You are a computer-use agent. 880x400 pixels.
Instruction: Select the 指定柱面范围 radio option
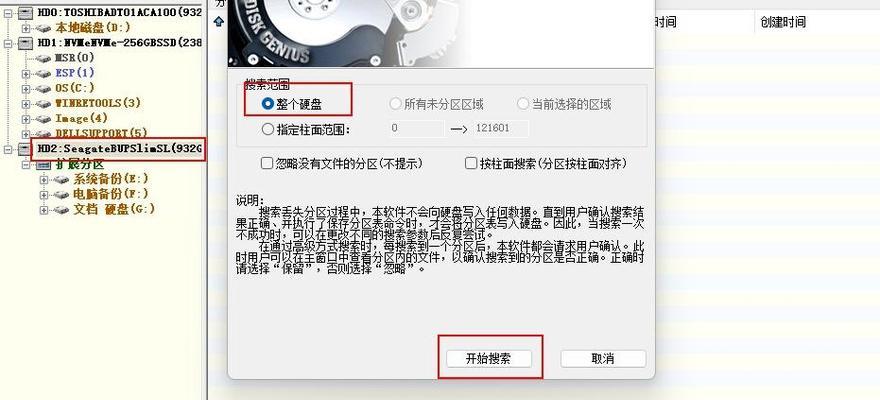[x=268, y=130]
